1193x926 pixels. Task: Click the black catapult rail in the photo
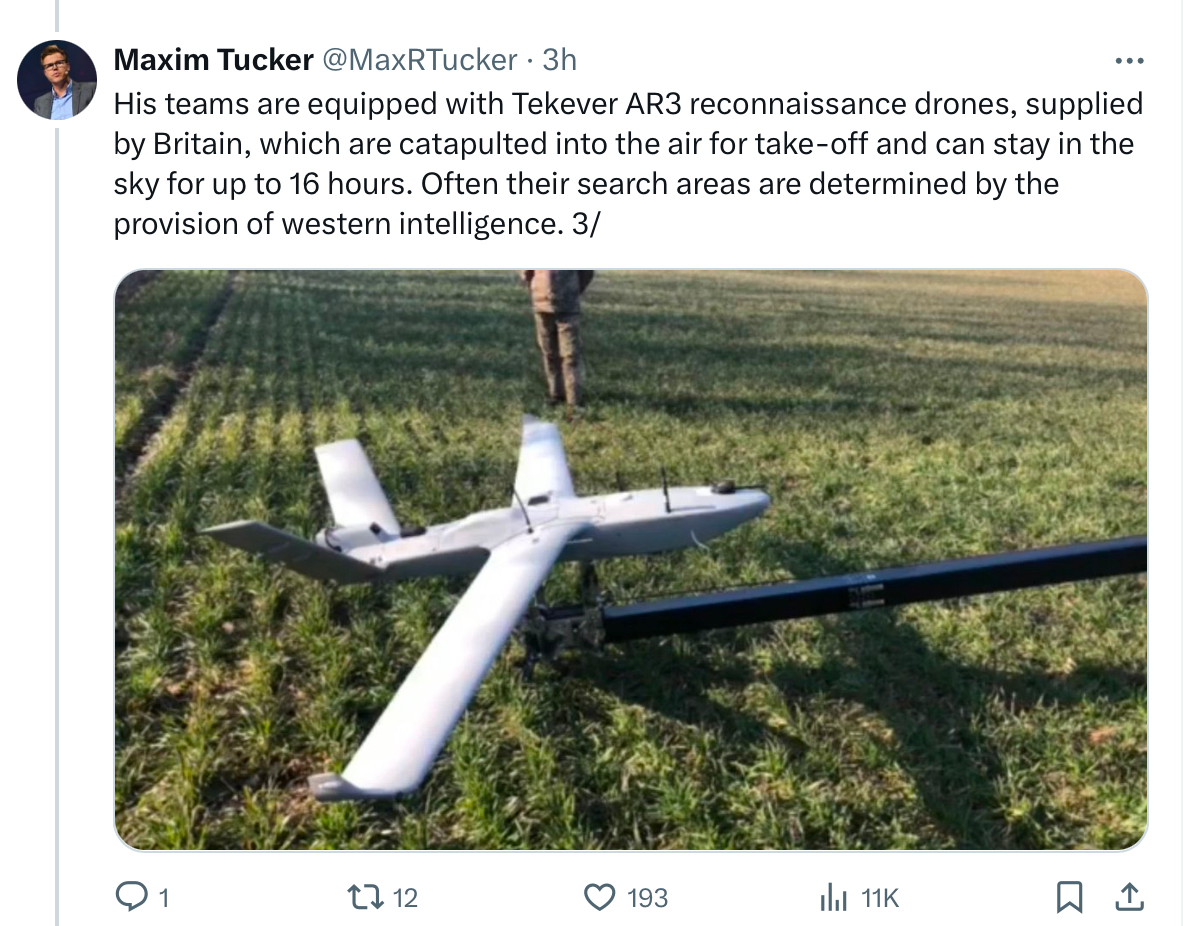(880, 590)
